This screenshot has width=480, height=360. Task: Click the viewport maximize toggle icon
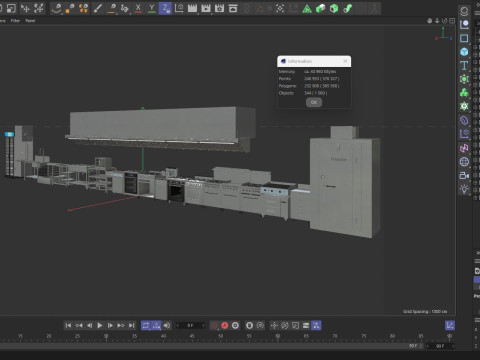(x=452, y=21)
